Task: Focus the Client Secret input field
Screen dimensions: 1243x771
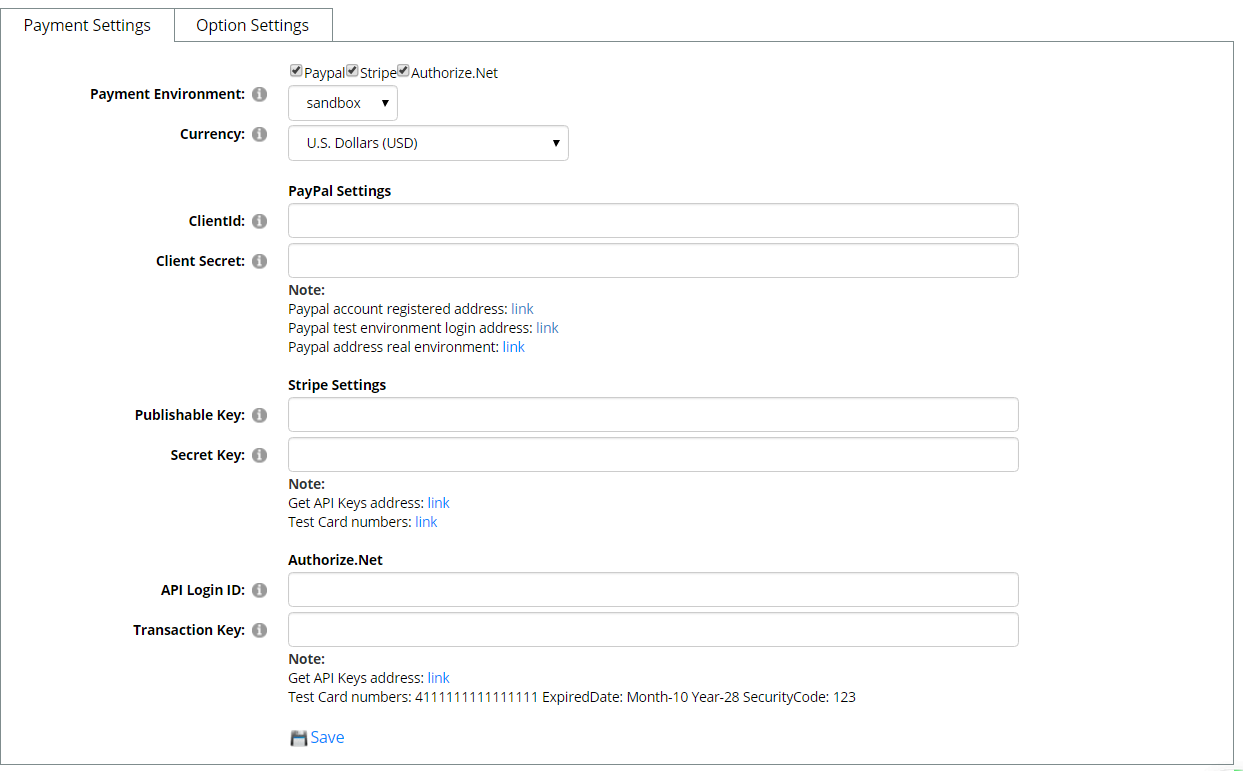Action: point(653,261)
